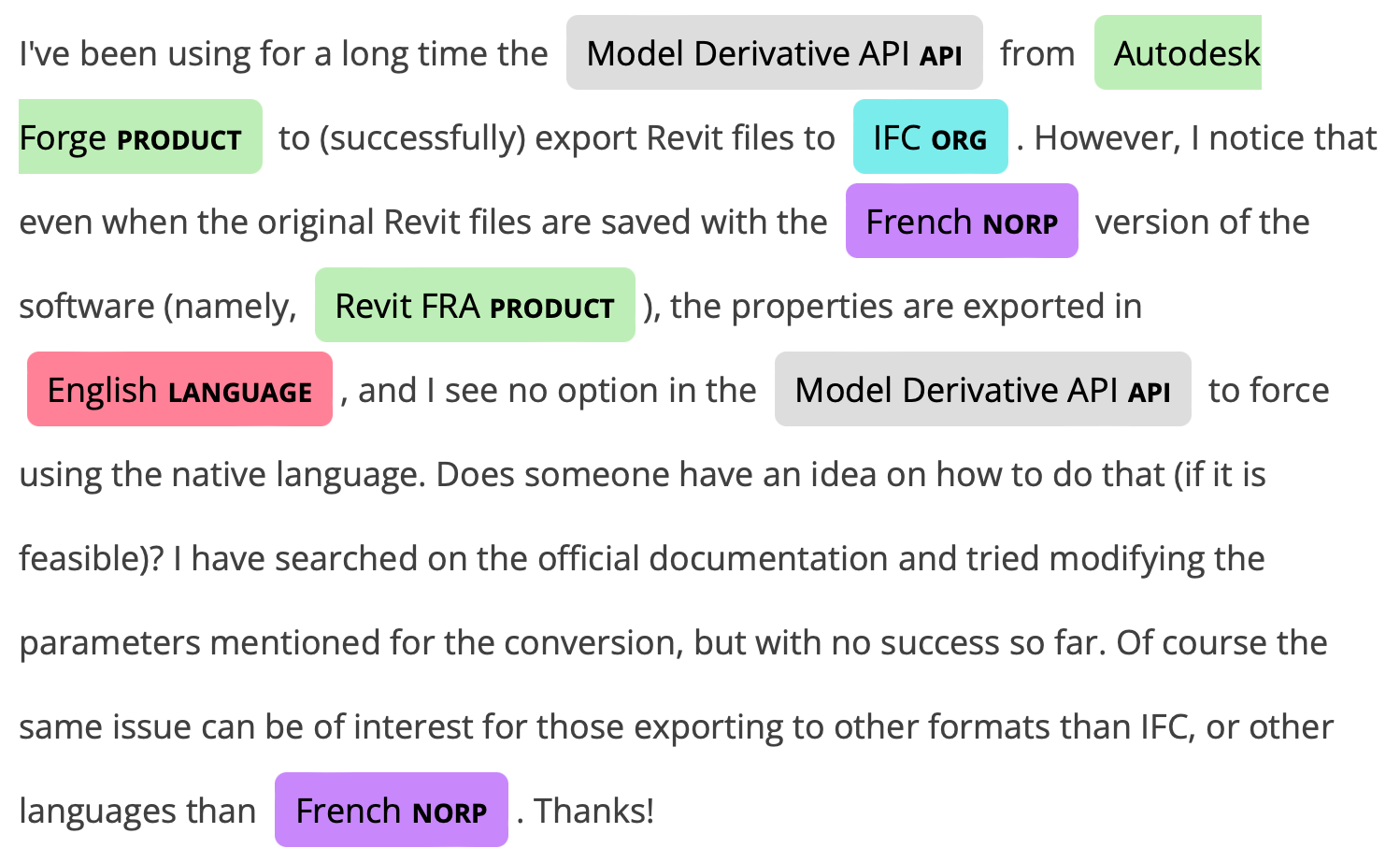The image size is (1400, 862).
Task: Click the LANGUAGE label next to English
Action: (x=240, y=393)
